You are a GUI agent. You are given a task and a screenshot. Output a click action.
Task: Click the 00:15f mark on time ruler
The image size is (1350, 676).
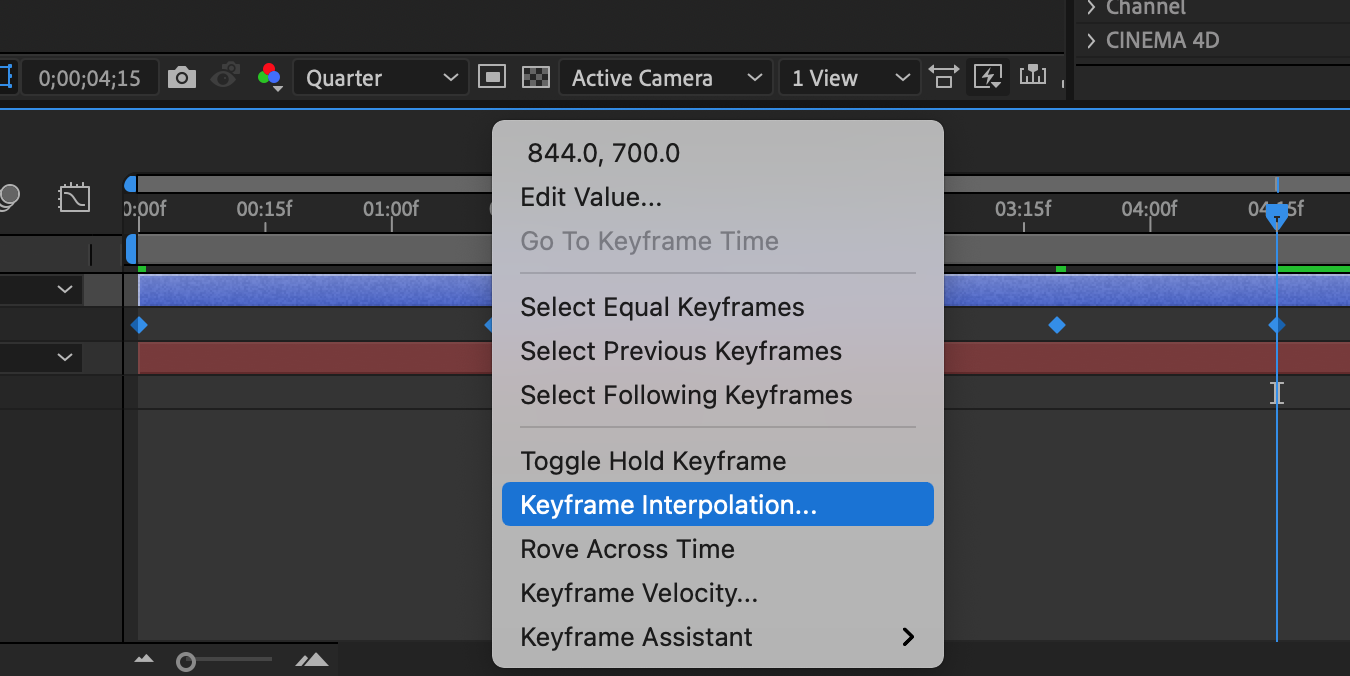tap(265, 209)
